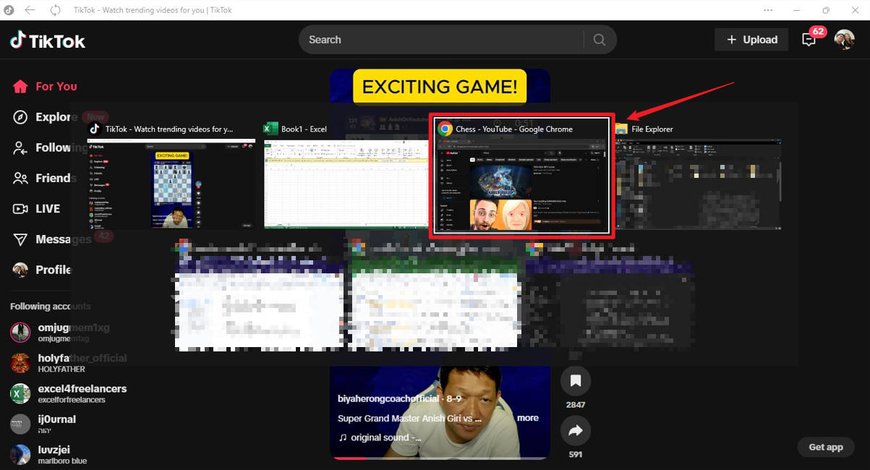
Task: Open the three-dot more menu in title bar
Action: (x=768, y=10)
